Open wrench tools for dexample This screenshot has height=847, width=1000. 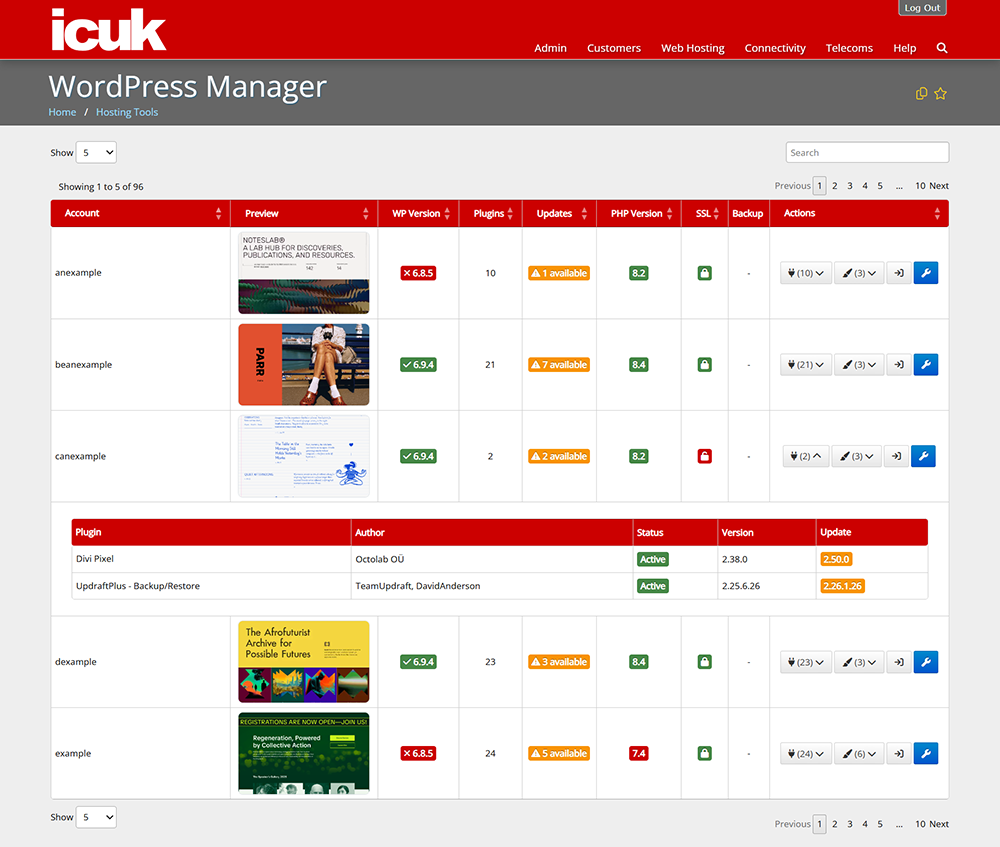[x=926, y=662]
